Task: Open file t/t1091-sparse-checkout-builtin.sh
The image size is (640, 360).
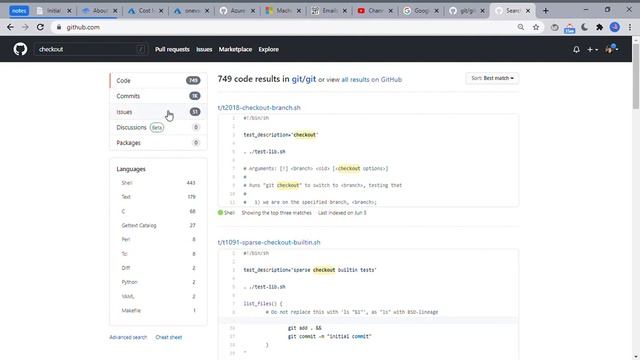Action: click(269, 242)
